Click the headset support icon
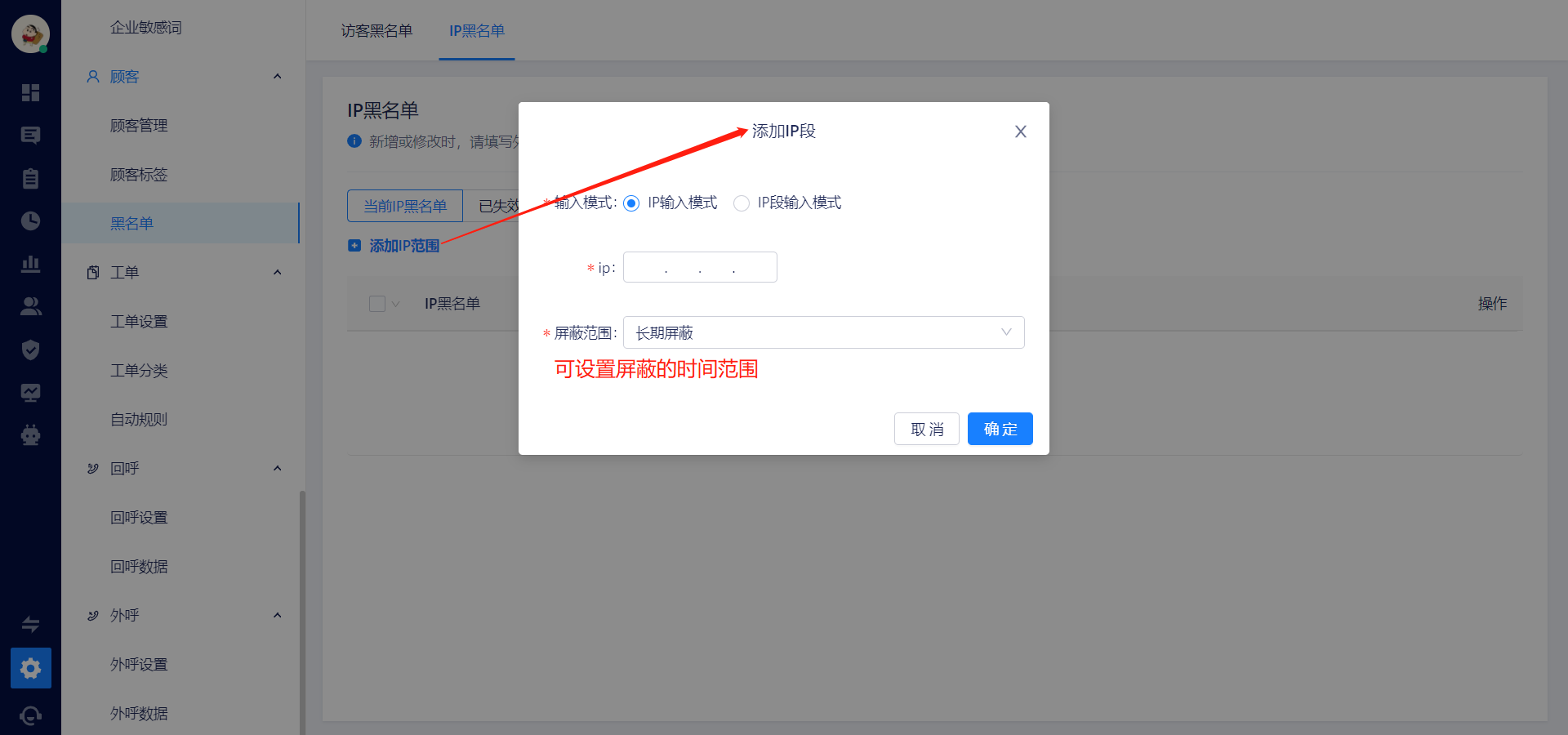The image size is (1568, 735). (x=30, y=715)
